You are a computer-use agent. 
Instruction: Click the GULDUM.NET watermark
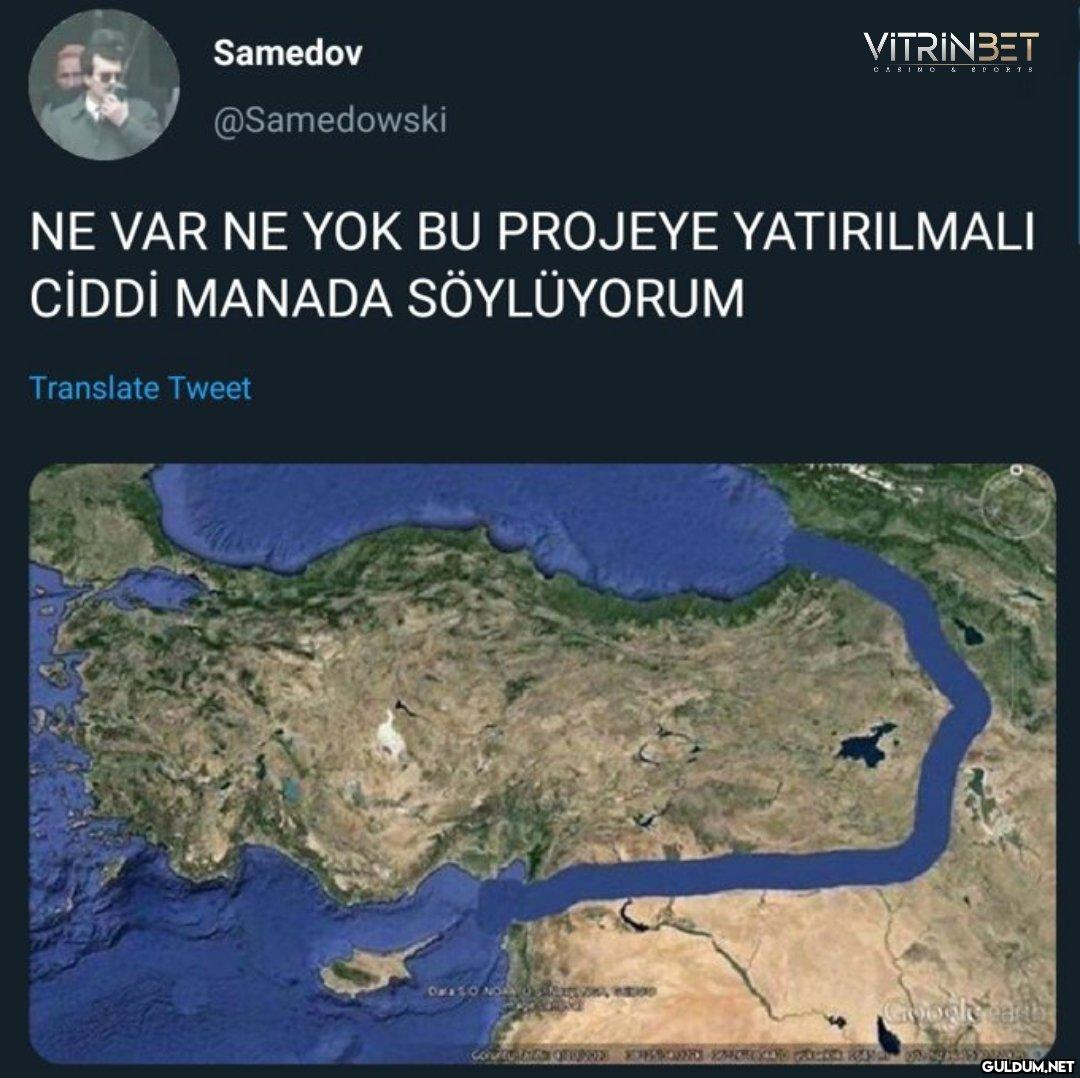pos(1026,1066)
